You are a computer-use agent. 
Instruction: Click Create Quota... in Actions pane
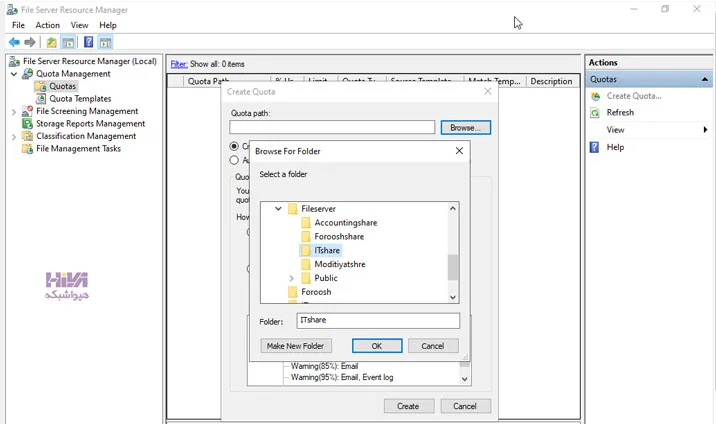[634, 96]
